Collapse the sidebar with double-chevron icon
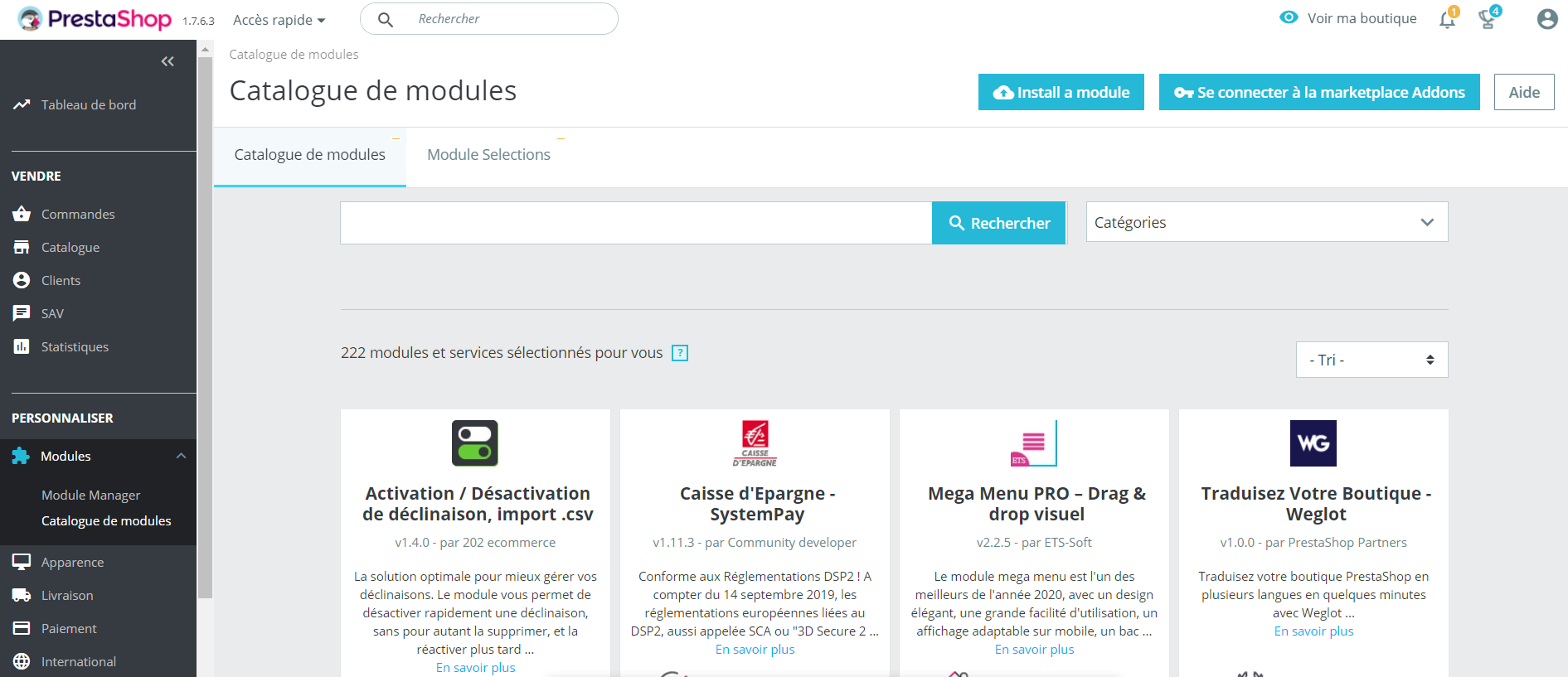 pyautogui.click(x=167, y=61)
